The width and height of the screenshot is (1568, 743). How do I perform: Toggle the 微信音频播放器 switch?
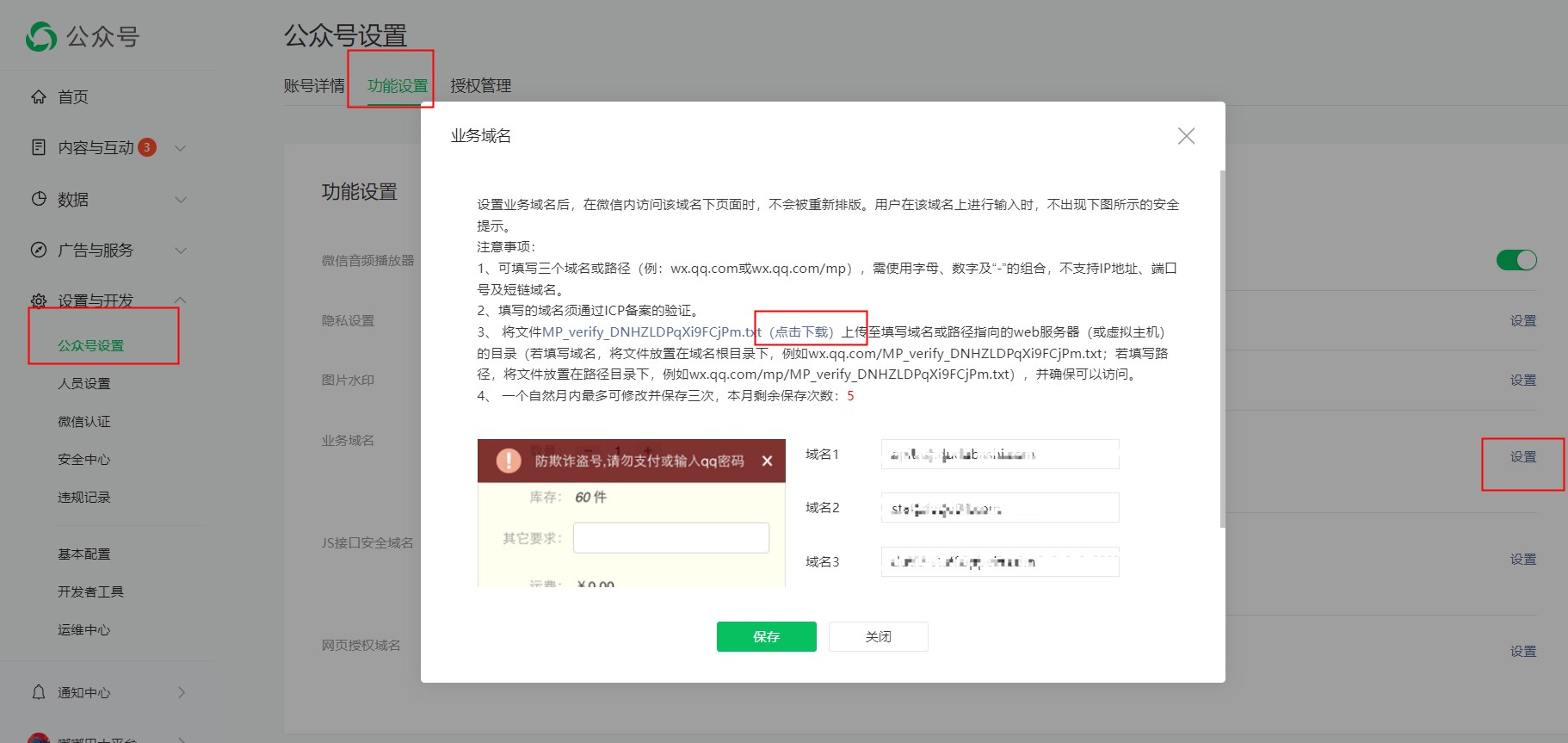pos(1516,260)
